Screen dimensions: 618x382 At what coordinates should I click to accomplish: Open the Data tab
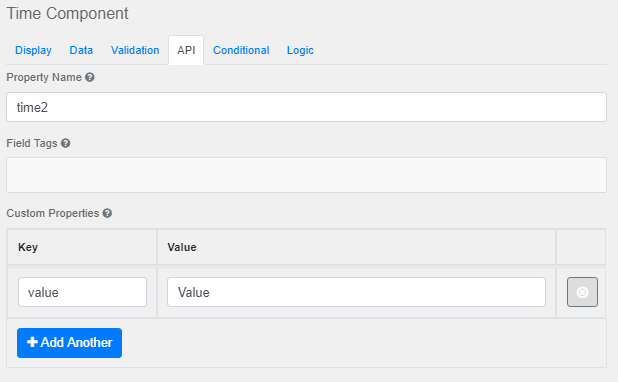pos(81,50)
